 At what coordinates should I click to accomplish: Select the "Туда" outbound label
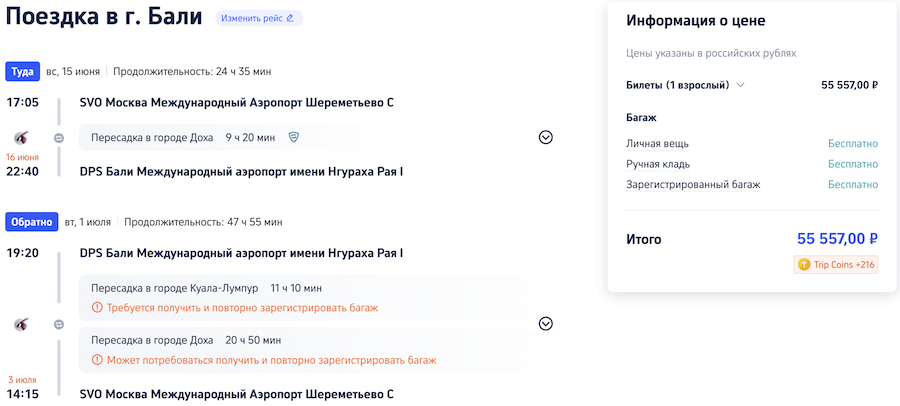[x=22, y=72]
